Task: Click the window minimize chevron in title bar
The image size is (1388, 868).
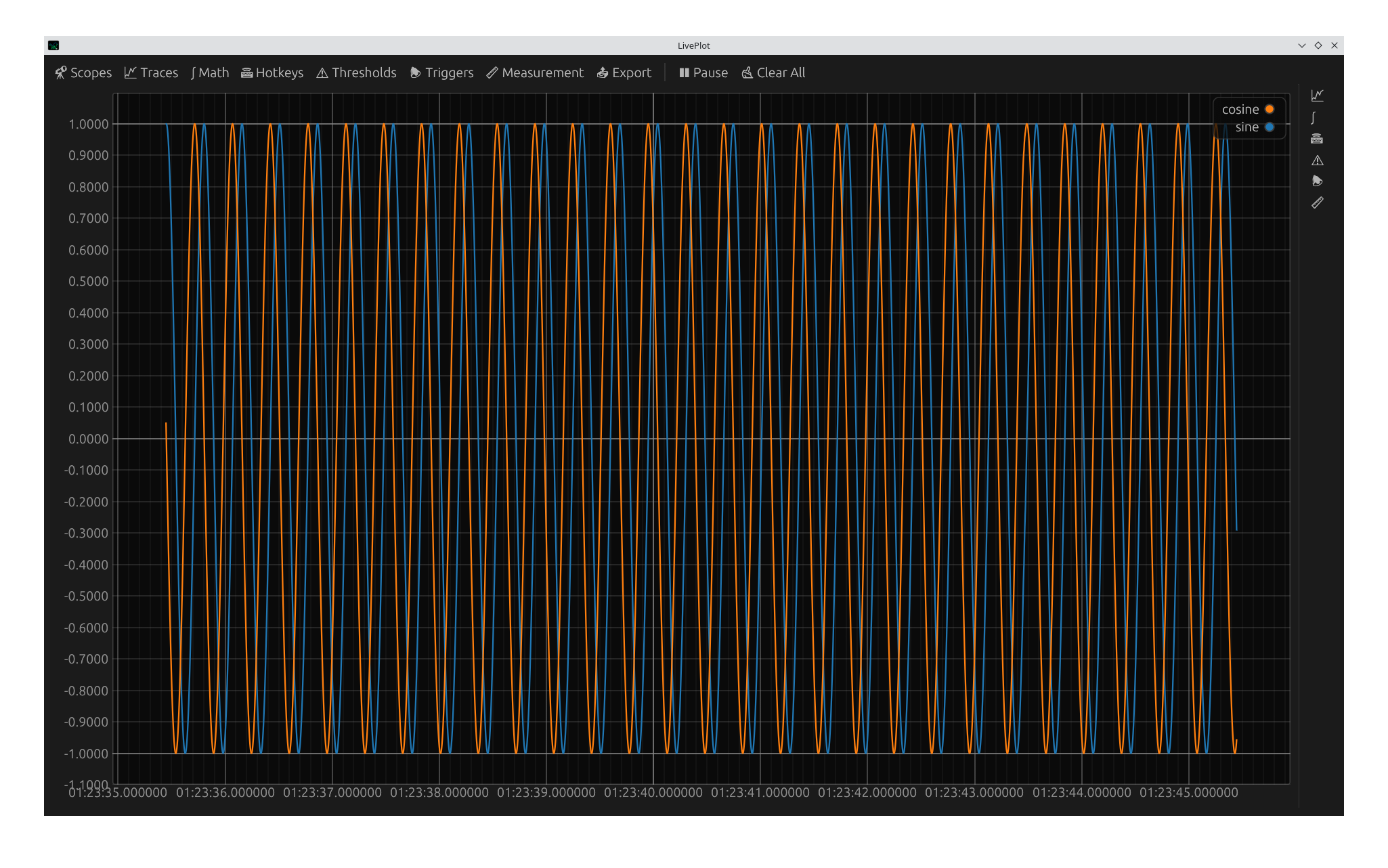Action: point(1301,45)
